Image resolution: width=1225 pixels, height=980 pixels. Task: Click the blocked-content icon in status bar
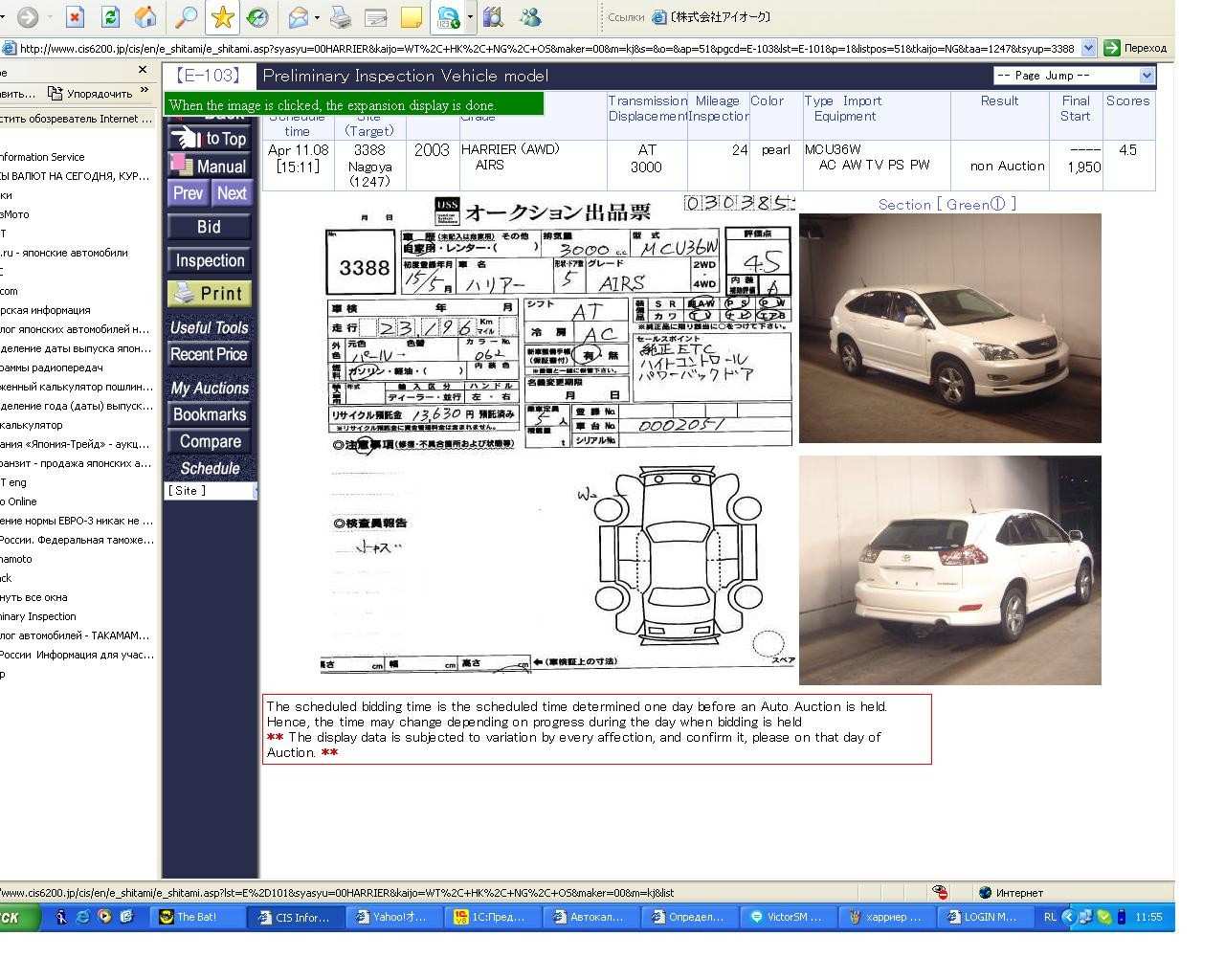[941, 892]
